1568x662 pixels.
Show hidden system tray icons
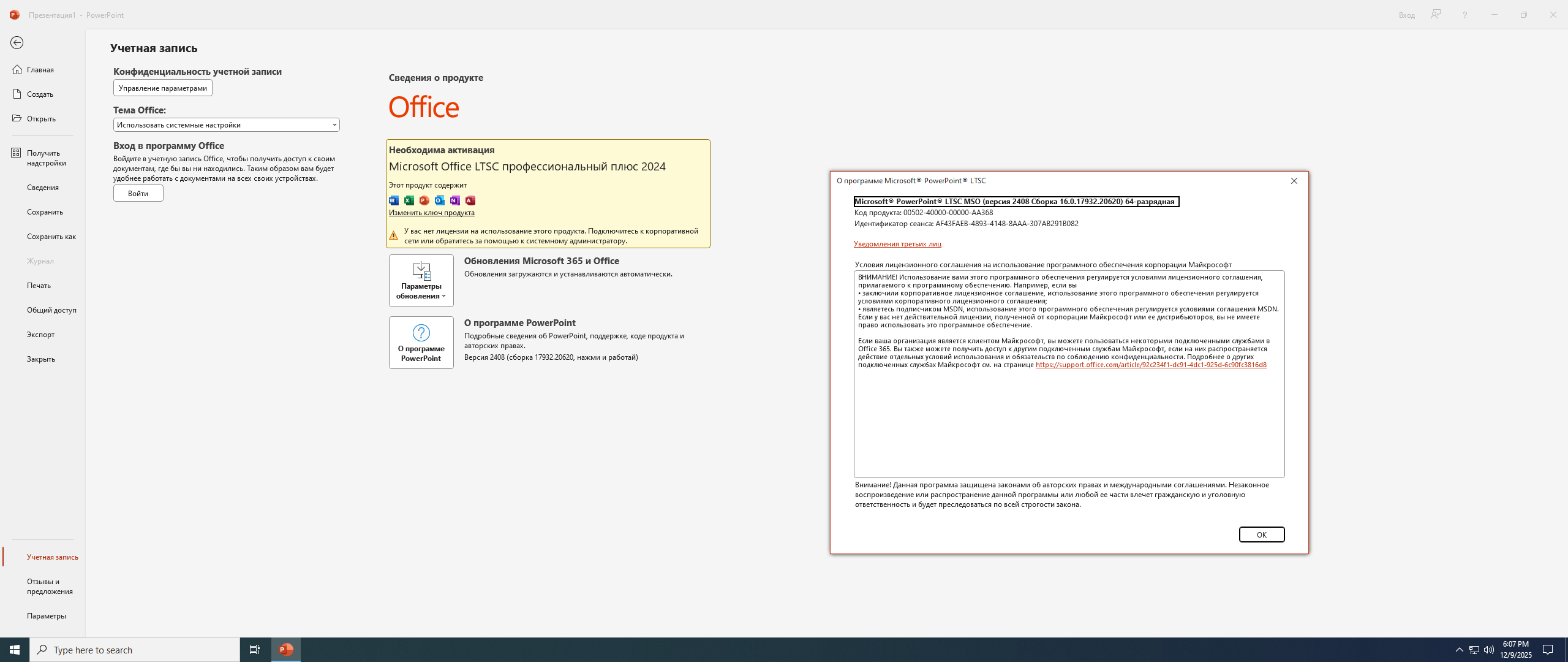(1459, 650)
